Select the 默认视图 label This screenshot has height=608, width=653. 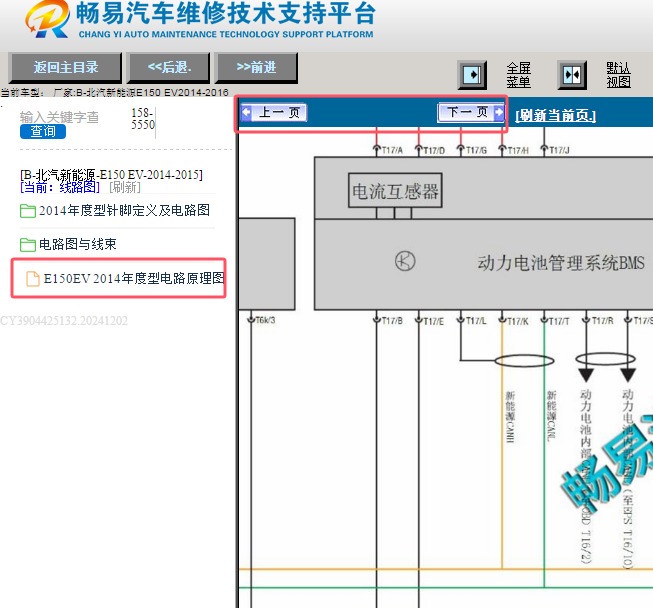[618, 75]
